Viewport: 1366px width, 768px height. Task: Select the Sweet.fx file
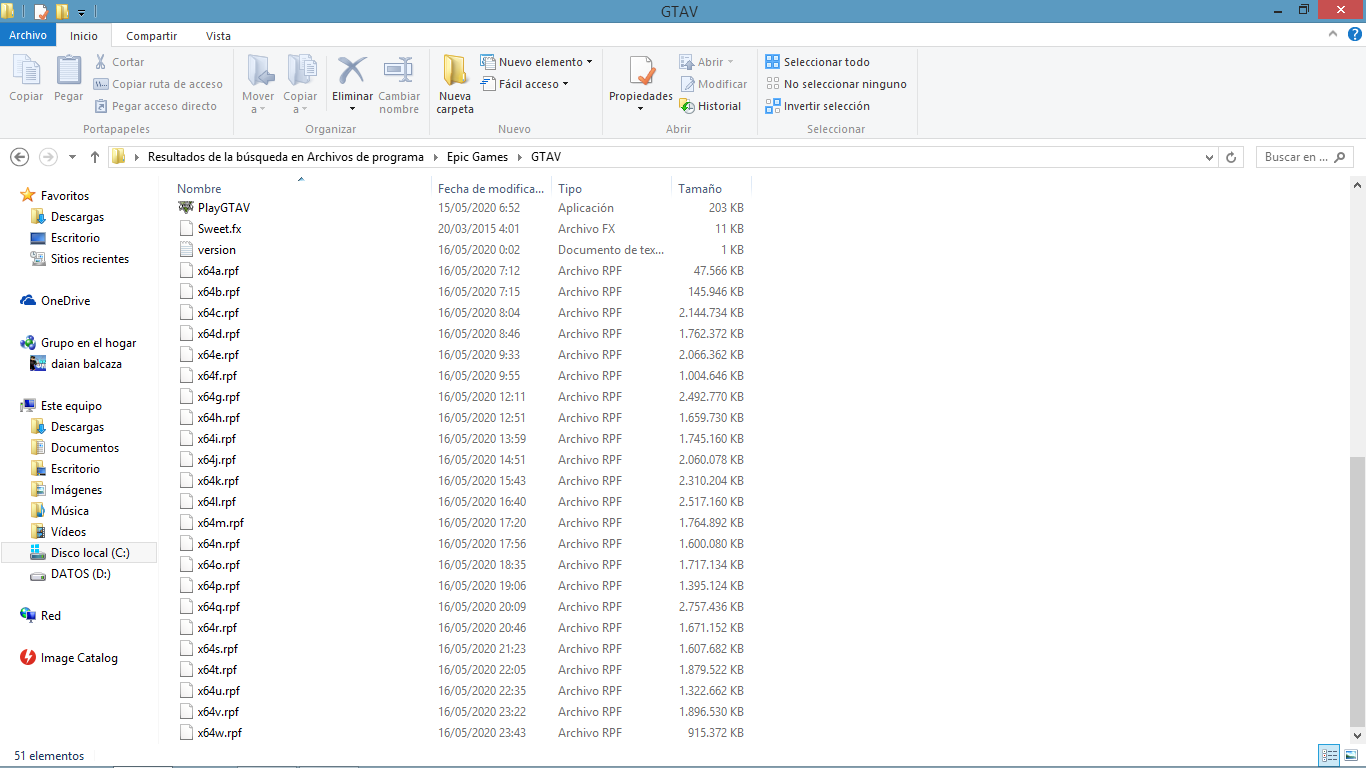point(219,229)
